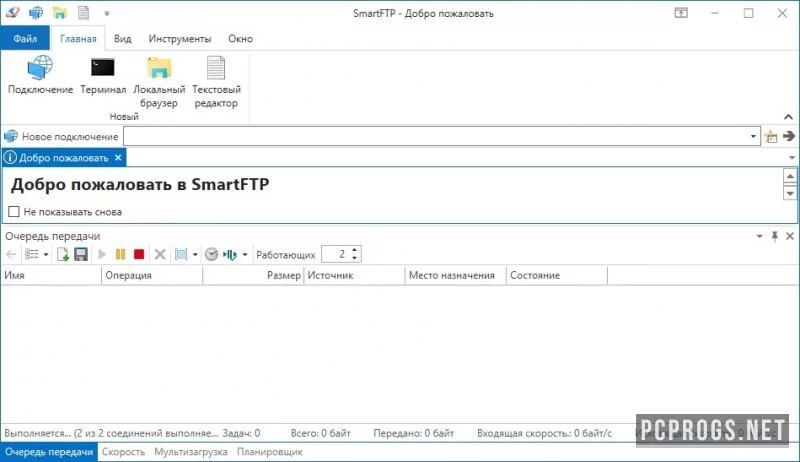Open the tab list dropdown arrow
The height and width of the screenshot is (462, 800).
tap(792, 158)
